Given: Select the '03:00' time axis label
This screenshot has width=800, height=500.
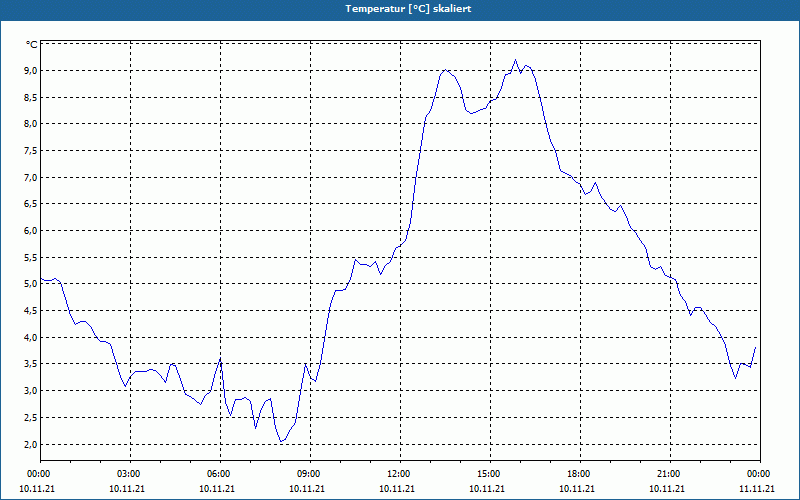Looking at the screenshot, I should pyautogui.click(x=129, y=474).
